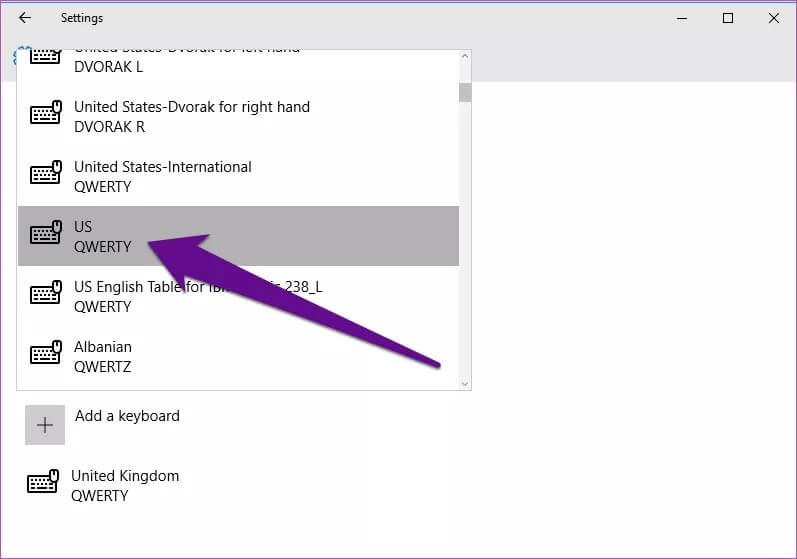
Task: Click keyboard icon beside Dvorak right hand
Action: [x=46, y=112]
